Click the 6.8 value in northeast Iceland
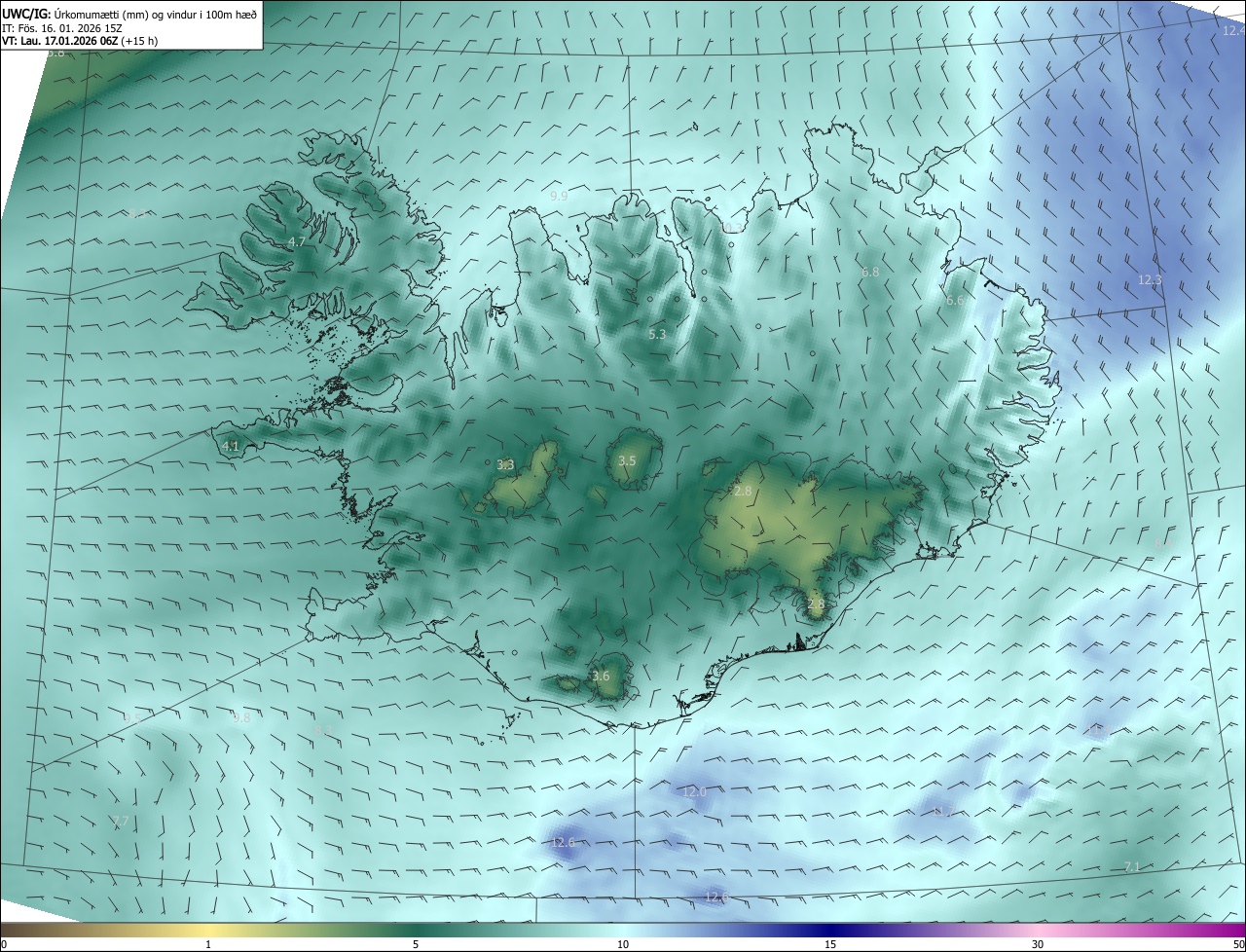 coord(870,273)
